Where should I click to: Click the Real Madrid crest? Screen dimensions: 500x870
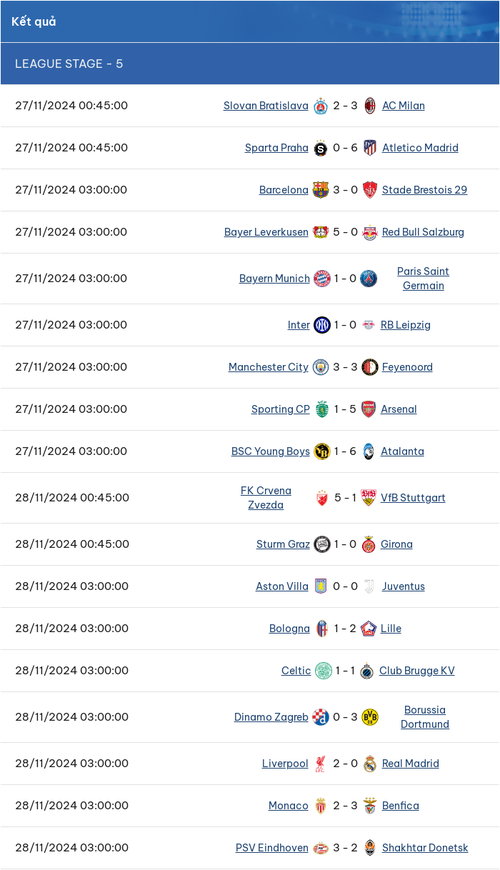coord(370,763)
